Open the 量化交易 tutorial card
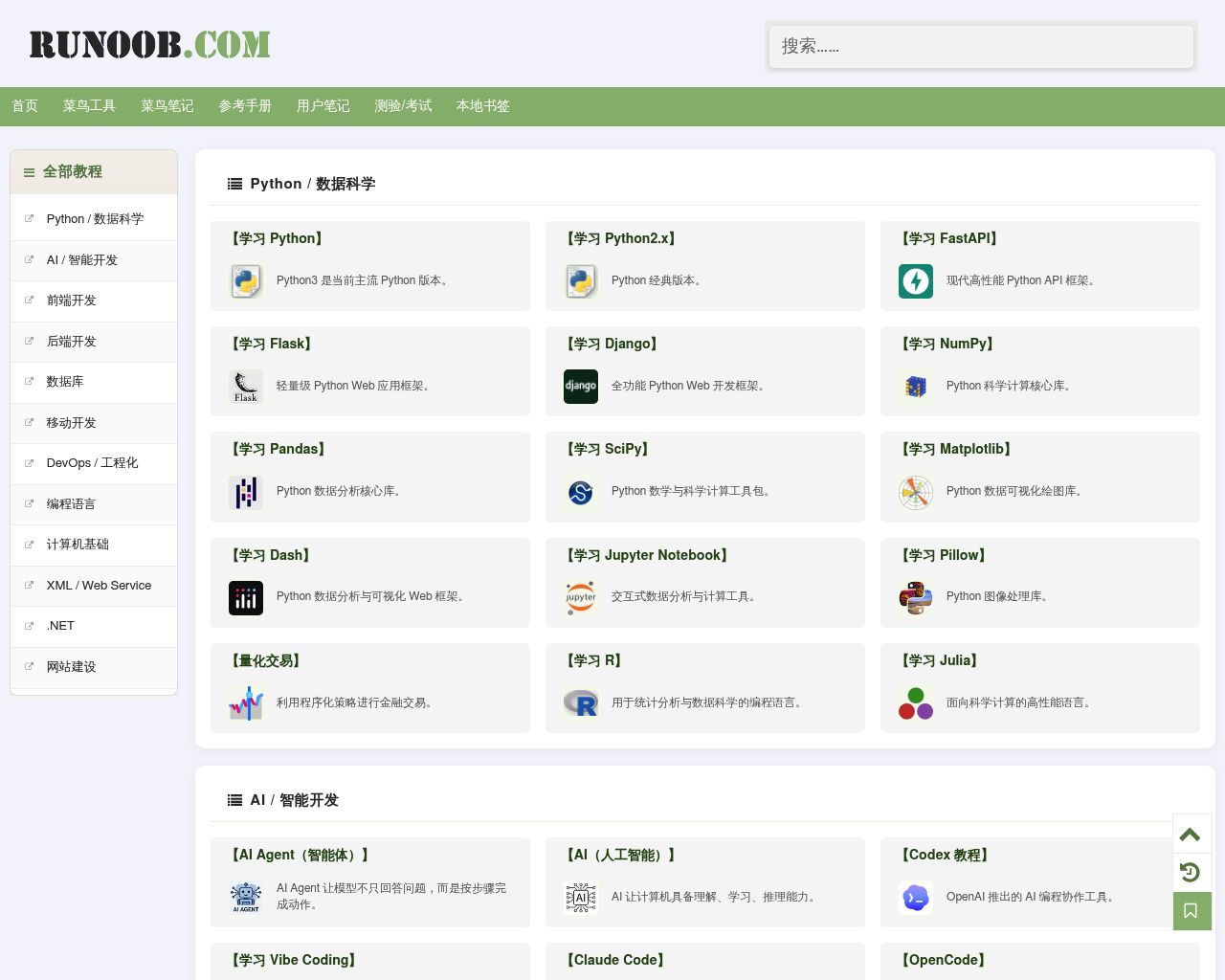Image resolution: width=1225 pixels, height=980 pixels. tap(370, 688)
